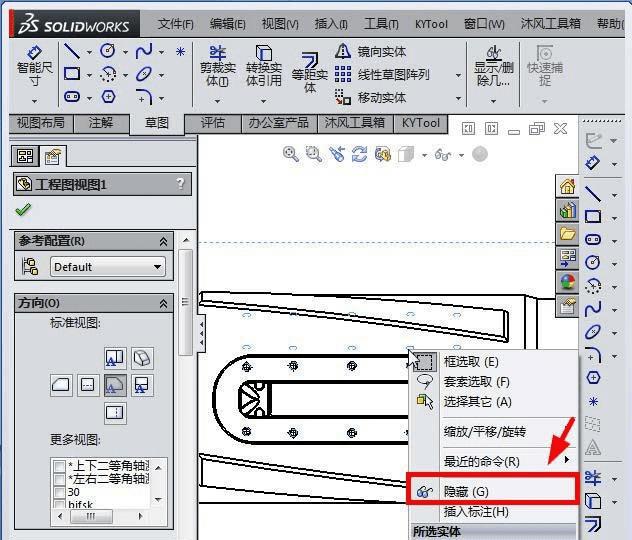The image size is (632, 540).
Task: Confirm with the green checkmark OK
Action: [x=23, y=210]
